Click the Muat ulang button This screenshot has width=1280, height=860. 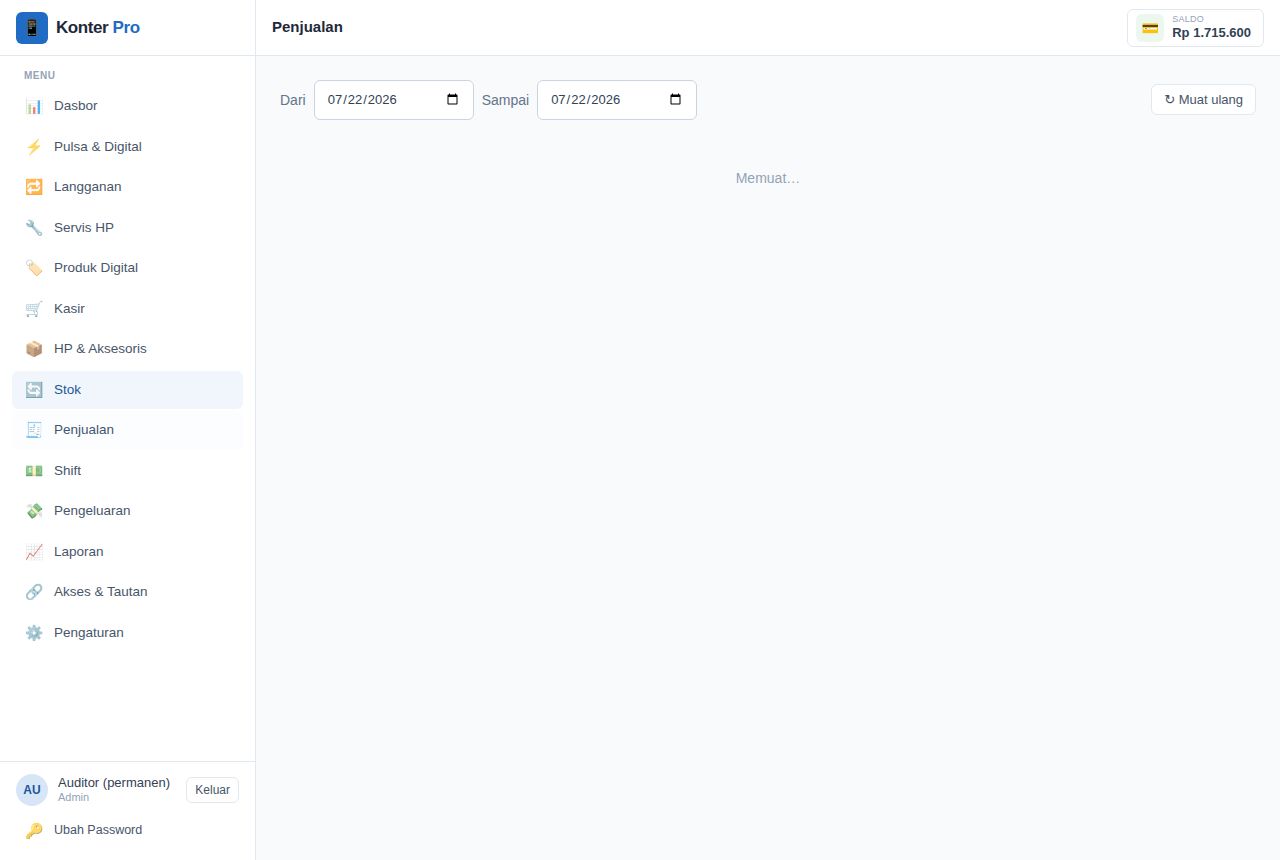[x=1203, y=100]
